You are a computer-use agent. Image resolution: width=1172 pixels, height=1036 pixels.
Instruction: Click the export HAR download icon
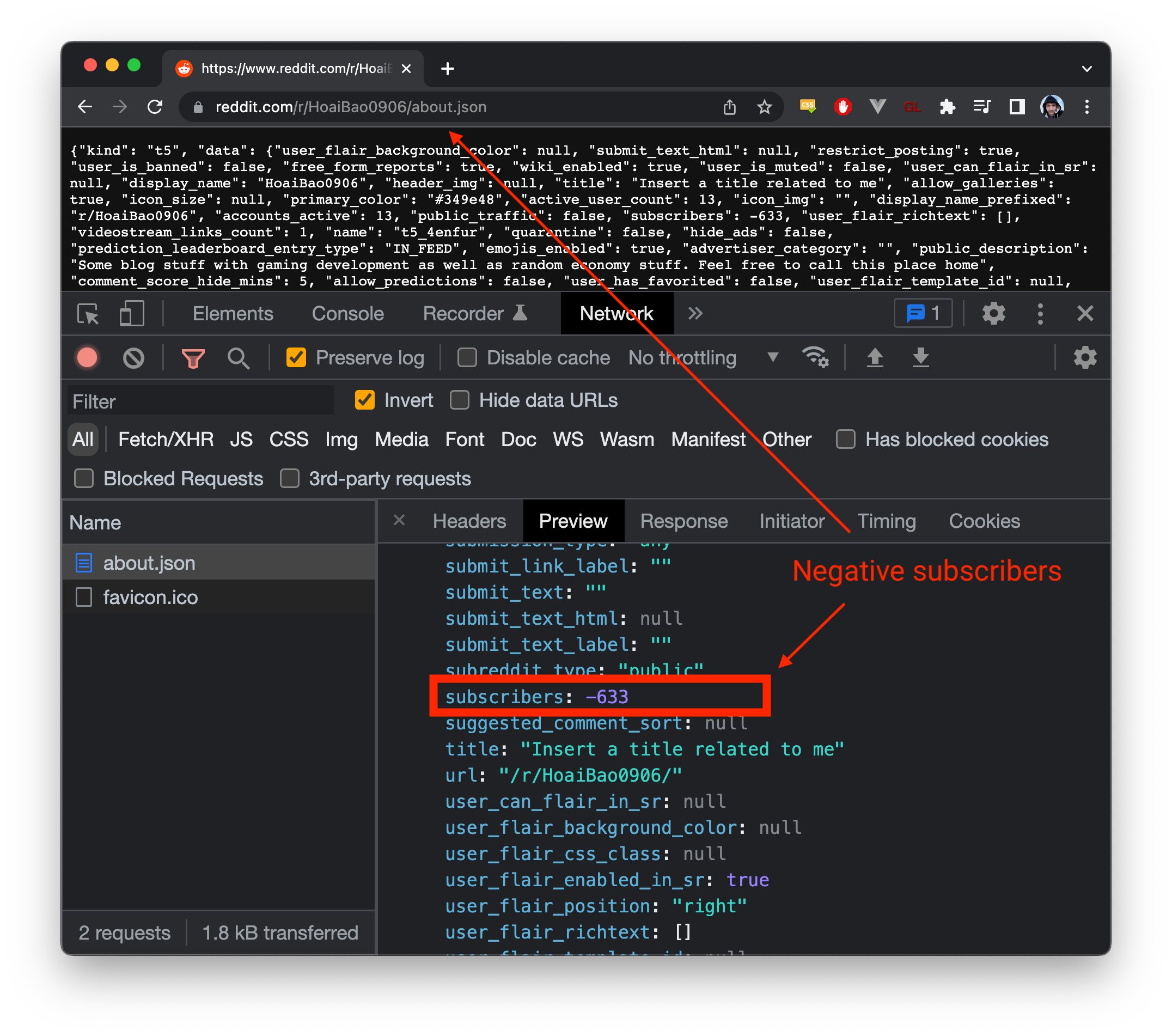[x=920, y=358]
